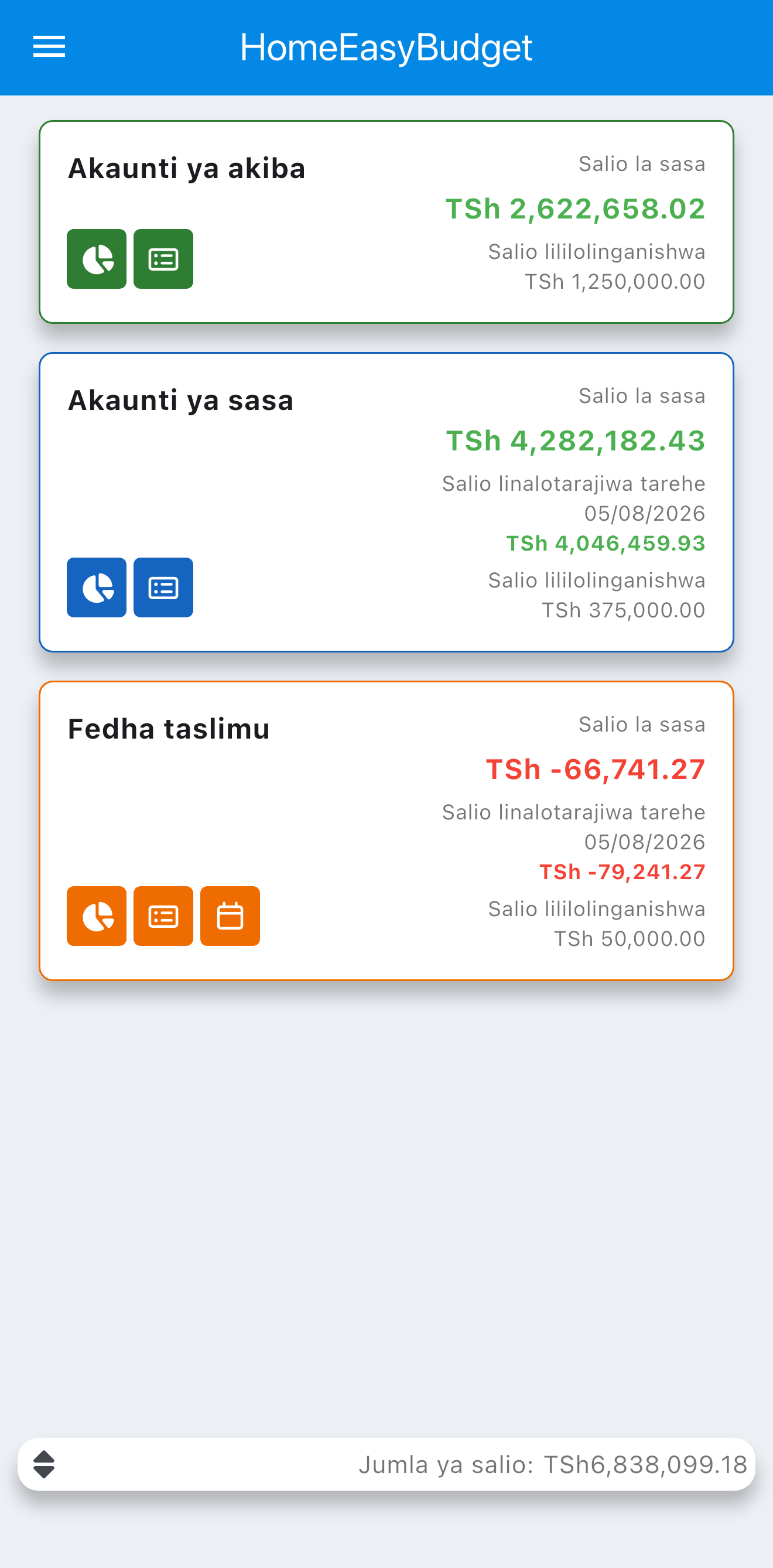Select the Fedha taslimu card title
773x1568 pixels.
[169, 729]
